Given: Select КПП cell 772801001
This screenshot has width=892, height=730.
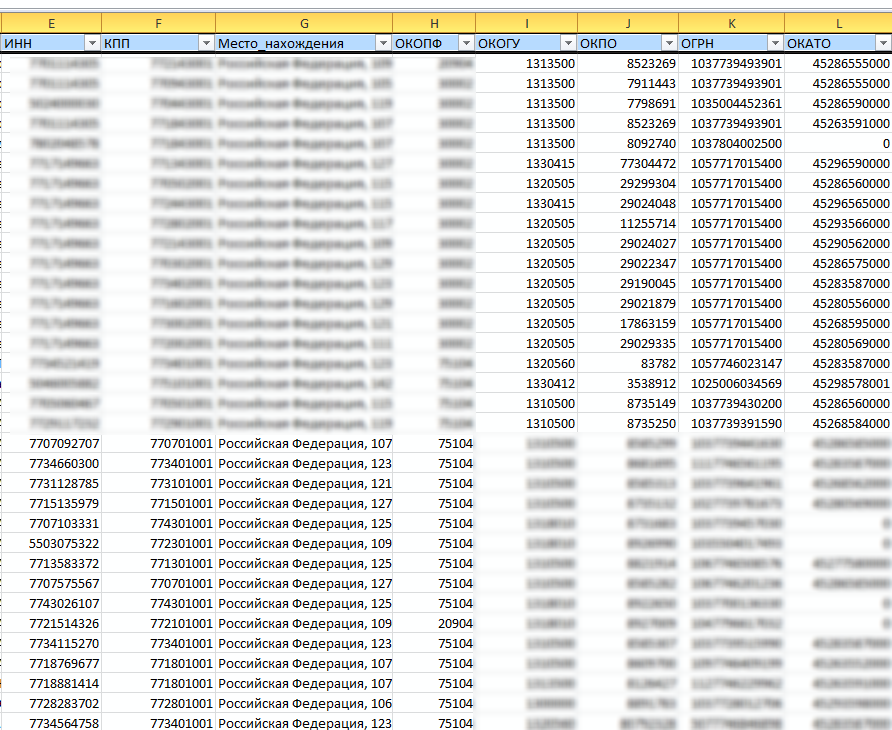Looking at the screenshot, I should pos(158,704).
